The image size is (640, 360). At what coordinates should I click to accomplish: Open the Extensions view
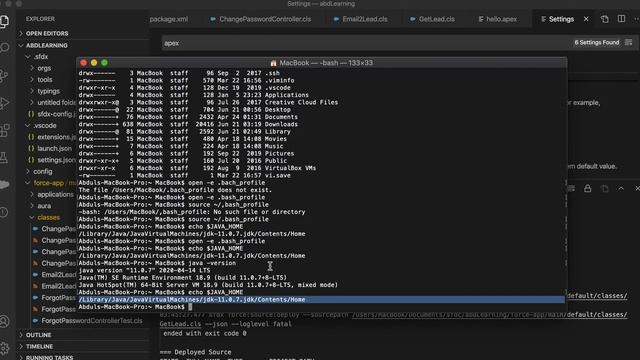tap(4, 131)
